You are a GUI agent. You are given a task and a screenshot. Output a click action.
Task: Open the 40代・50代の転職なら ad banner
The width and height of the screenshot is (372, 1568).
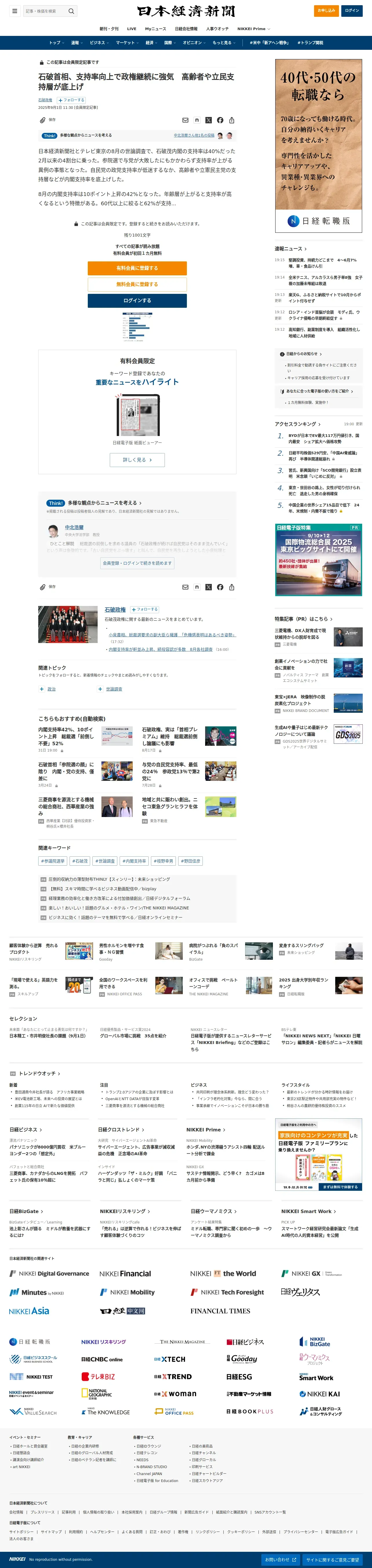click(318, 145)
